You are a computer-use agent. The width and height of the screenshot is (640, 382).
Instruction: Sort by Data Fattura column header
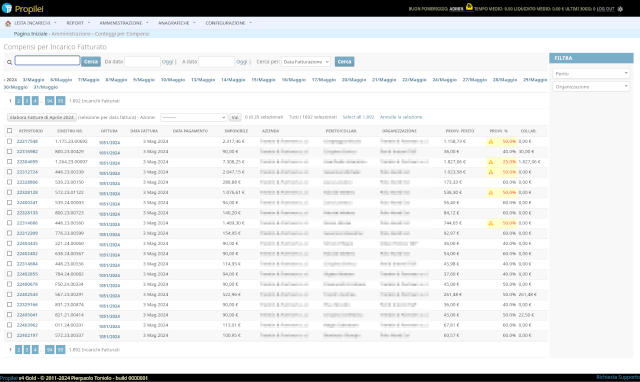144,131
